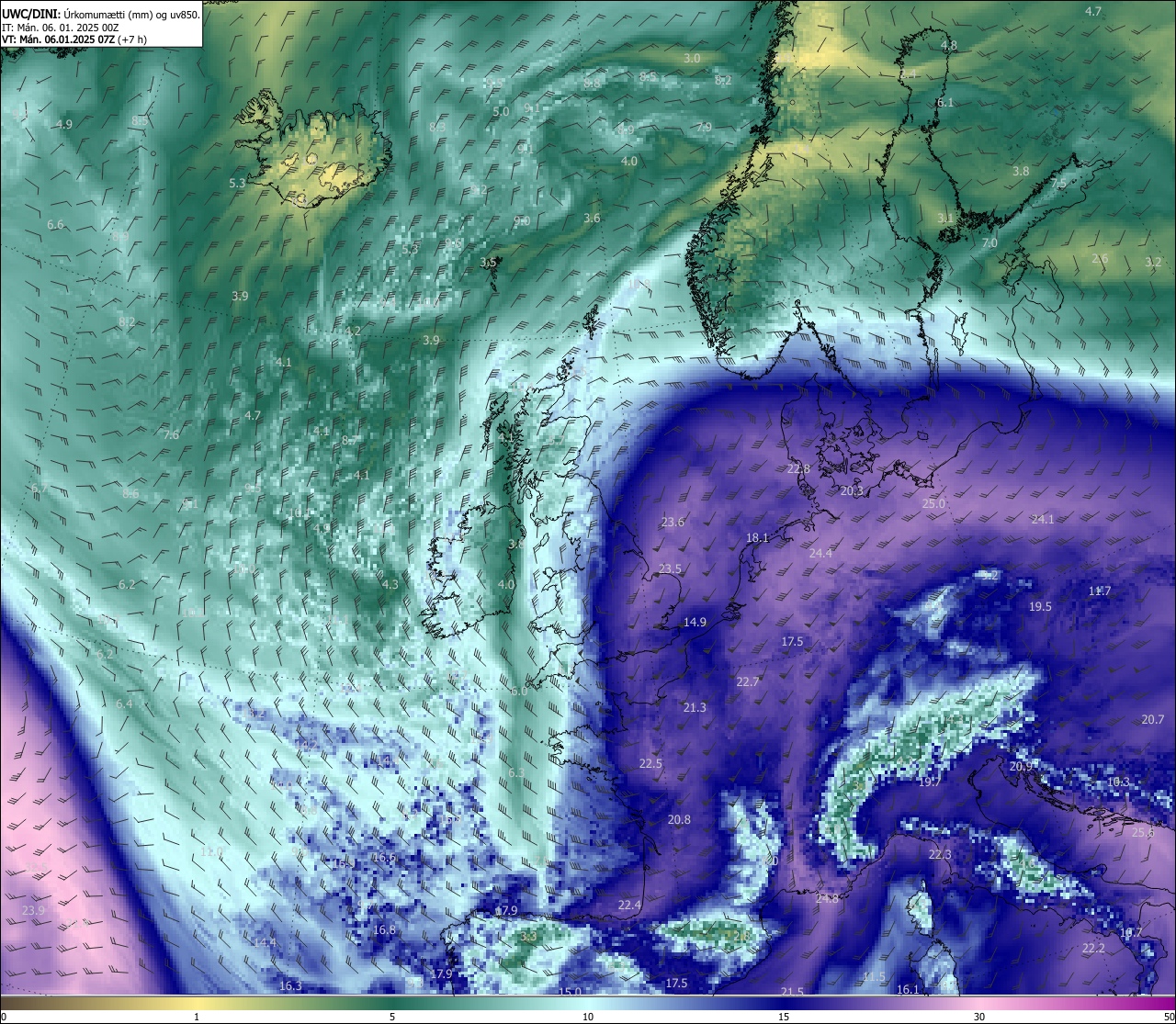Click the 16.8 value on the map
Screen dimensions: 1176x1024
pos(384,929)
